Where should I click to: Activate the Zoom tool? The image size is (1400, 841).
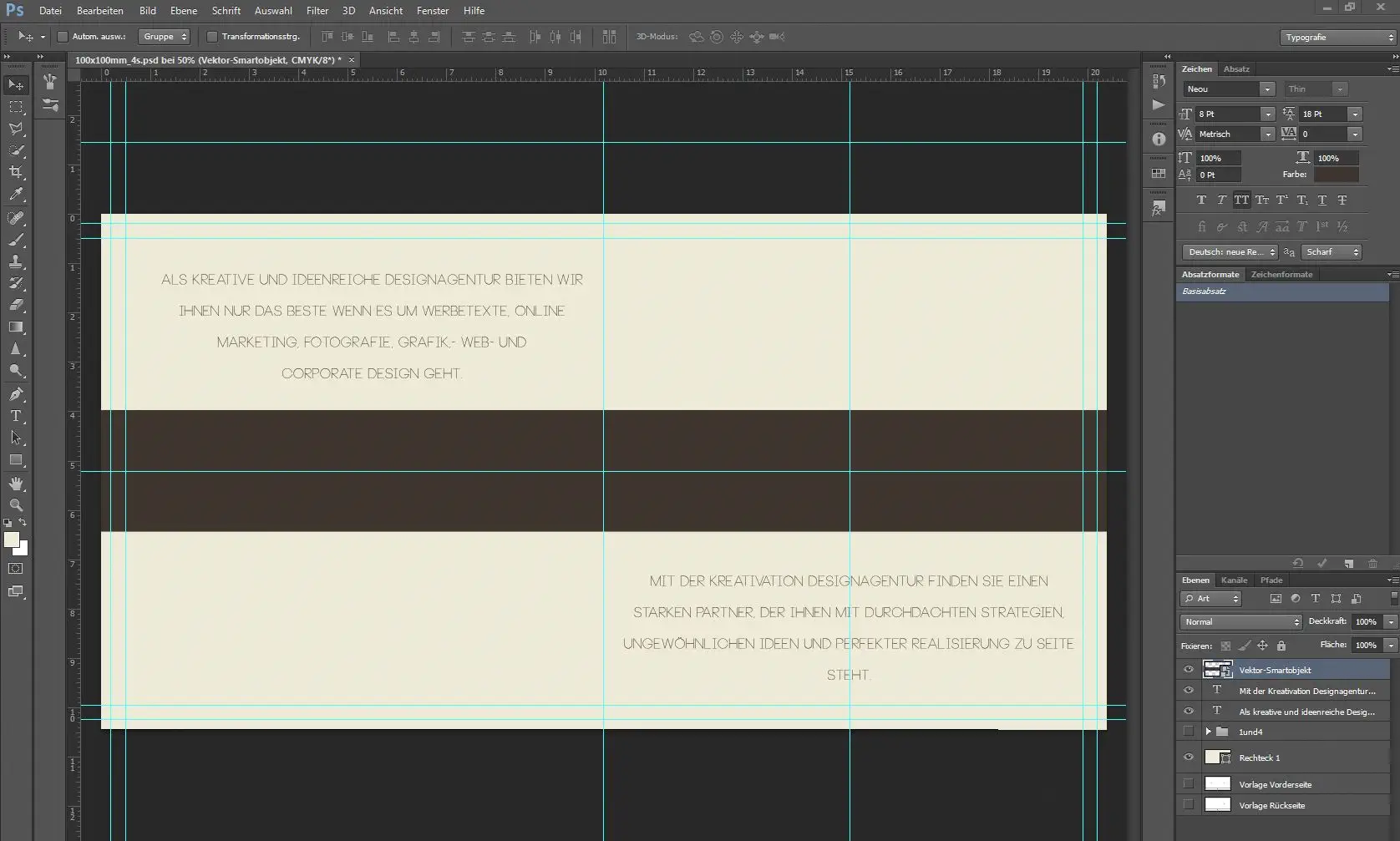pos(16,505)
